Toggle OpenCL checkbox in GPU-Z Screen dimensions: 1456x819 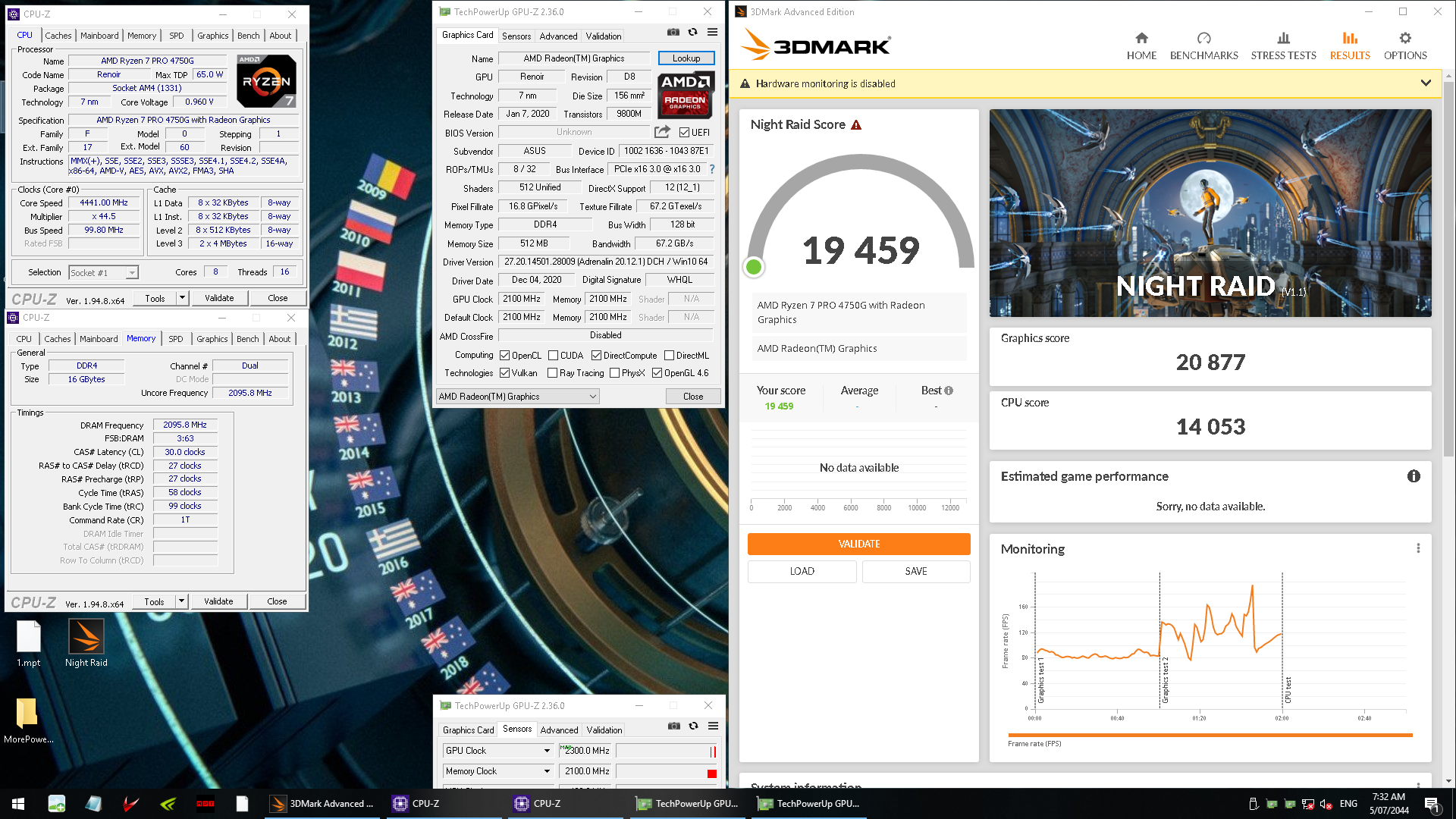tap(504, 356)
